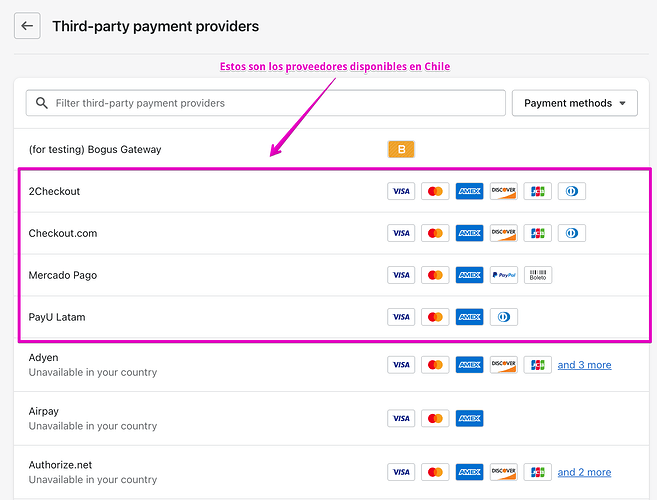Select the Checkout.com provider

(63, 233)
